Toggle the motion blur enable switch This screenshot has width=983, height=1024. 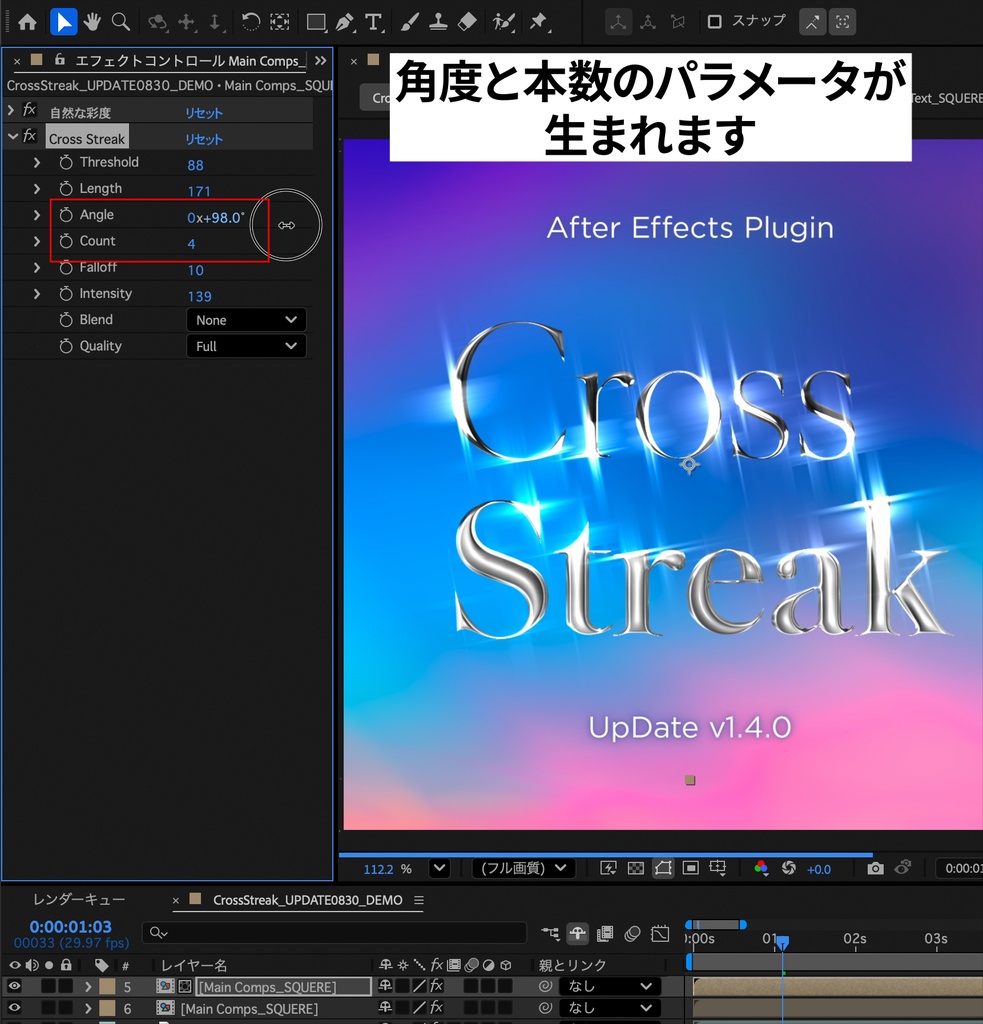(632, 934)
